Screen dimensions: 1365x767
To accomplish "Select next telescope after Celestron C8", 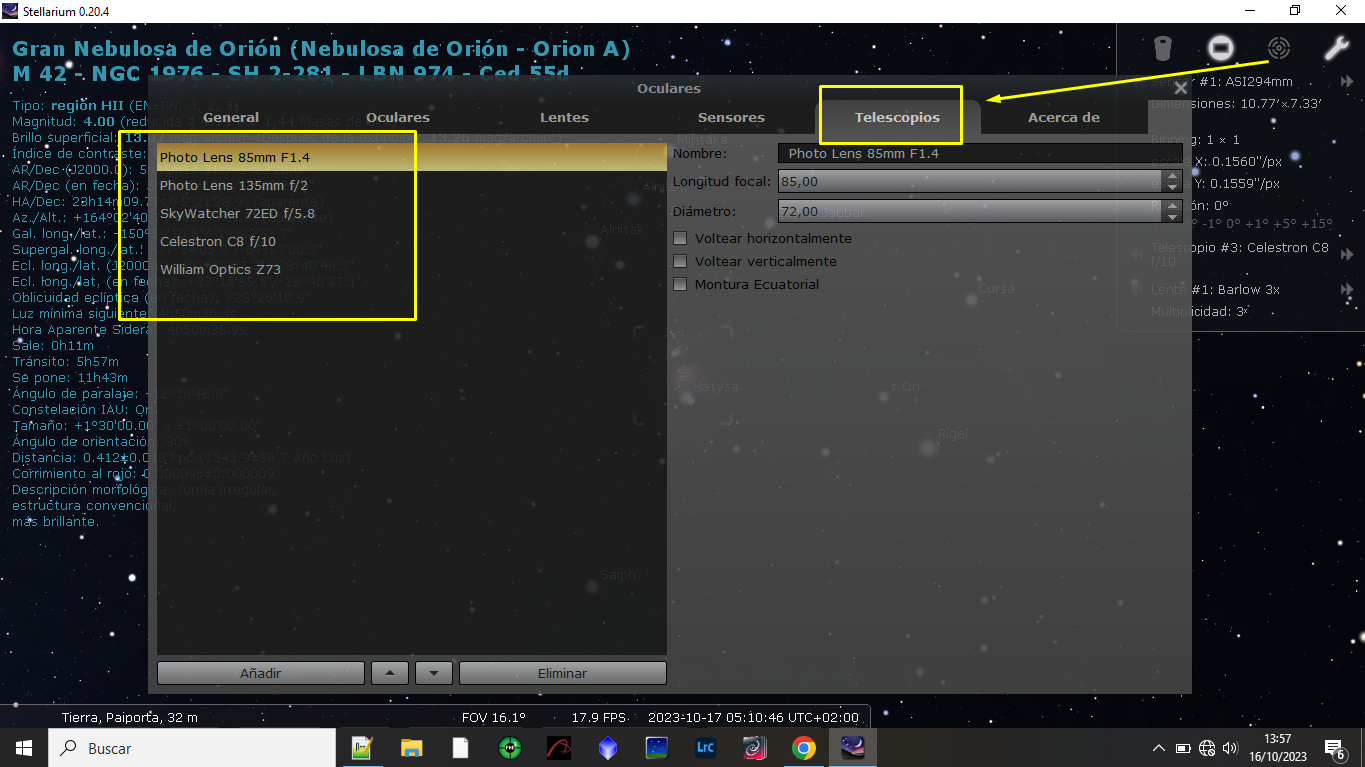I will pyautogui.click(x=1347, y=255).
